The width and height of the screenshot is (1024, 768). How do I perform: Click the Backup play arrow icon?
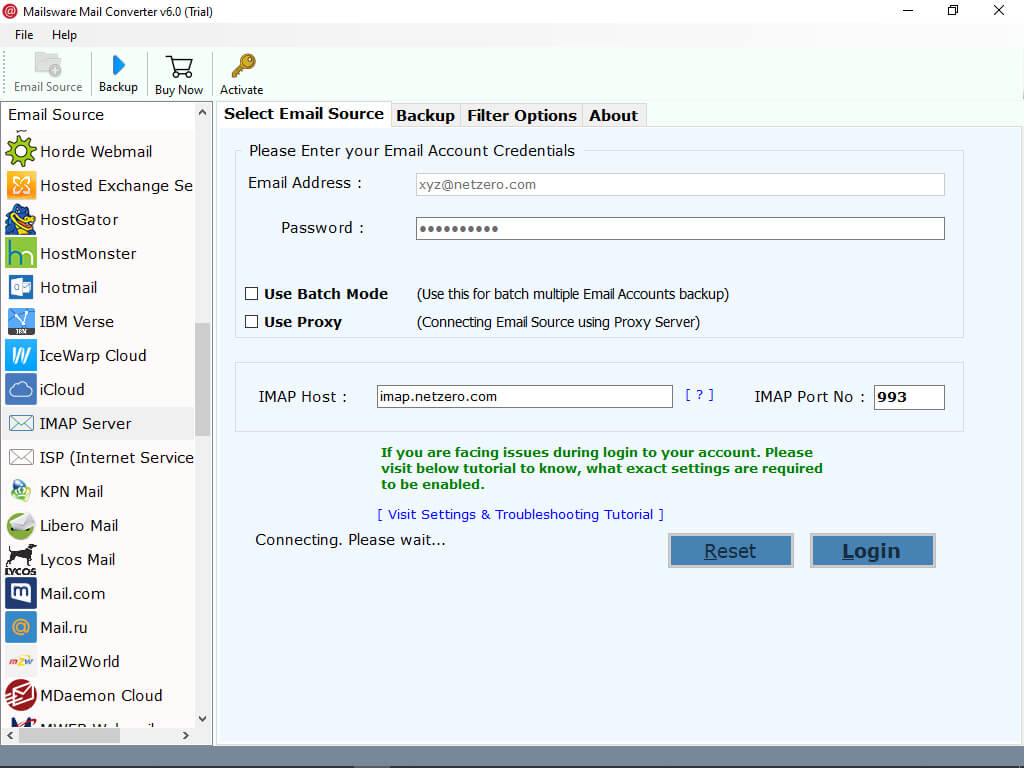(x=118, y=65)
